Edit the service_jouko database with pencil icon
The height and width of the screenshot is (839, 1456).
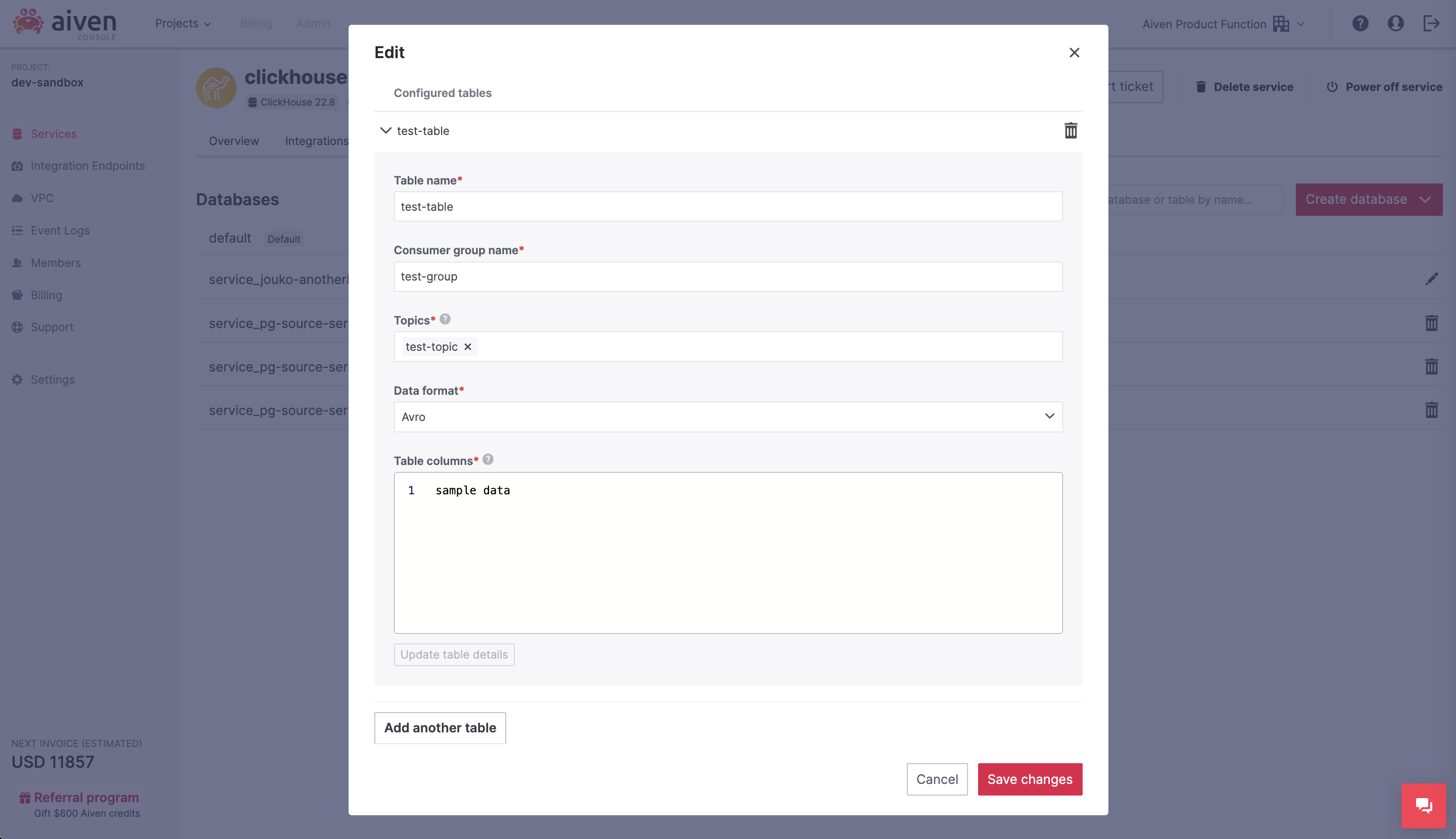[x=1431, y=279]
